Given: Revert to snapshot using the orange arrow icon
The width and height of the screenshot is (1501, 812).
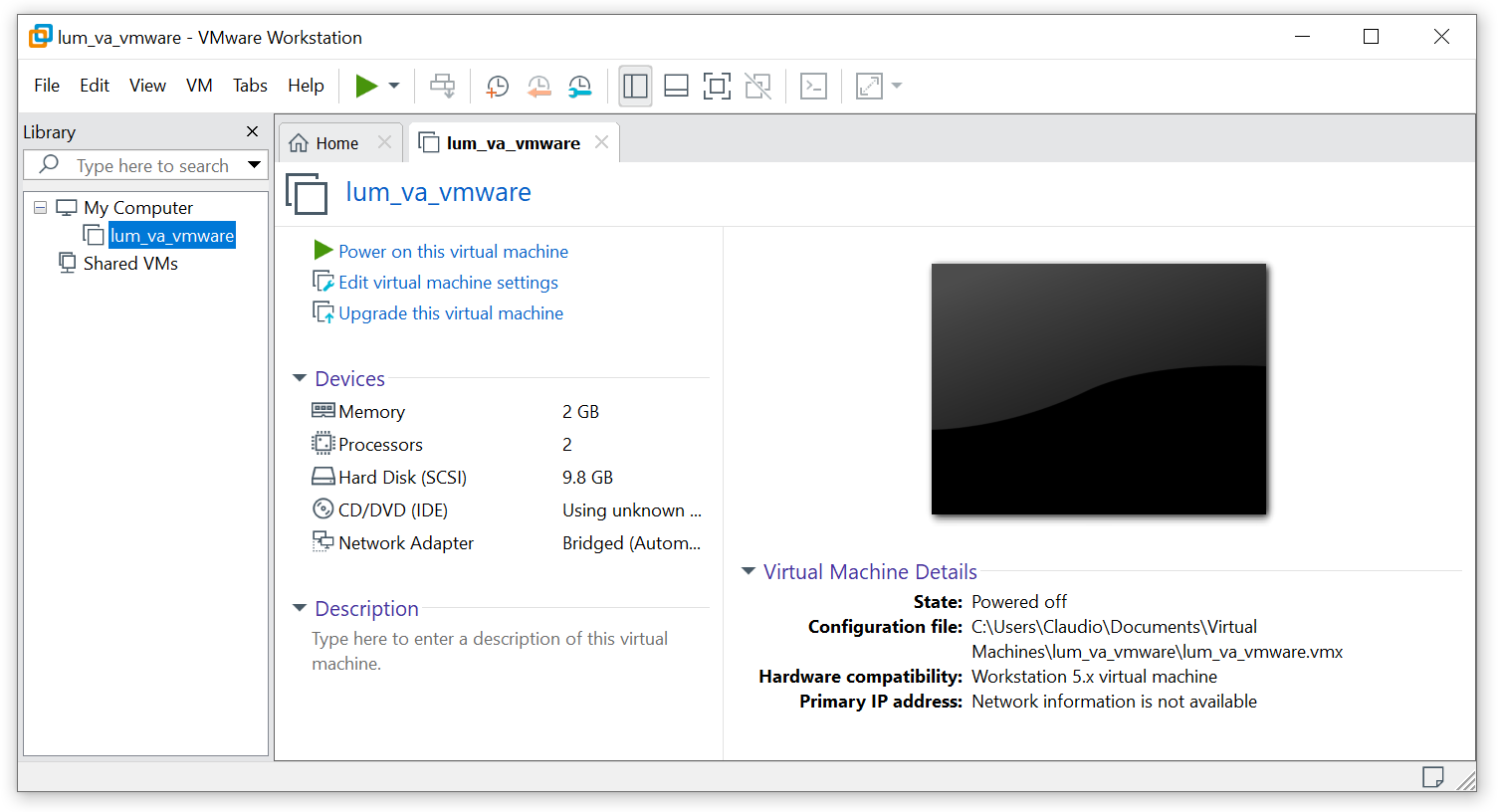Looking at the screenshot, I should [x=538, y=86].
